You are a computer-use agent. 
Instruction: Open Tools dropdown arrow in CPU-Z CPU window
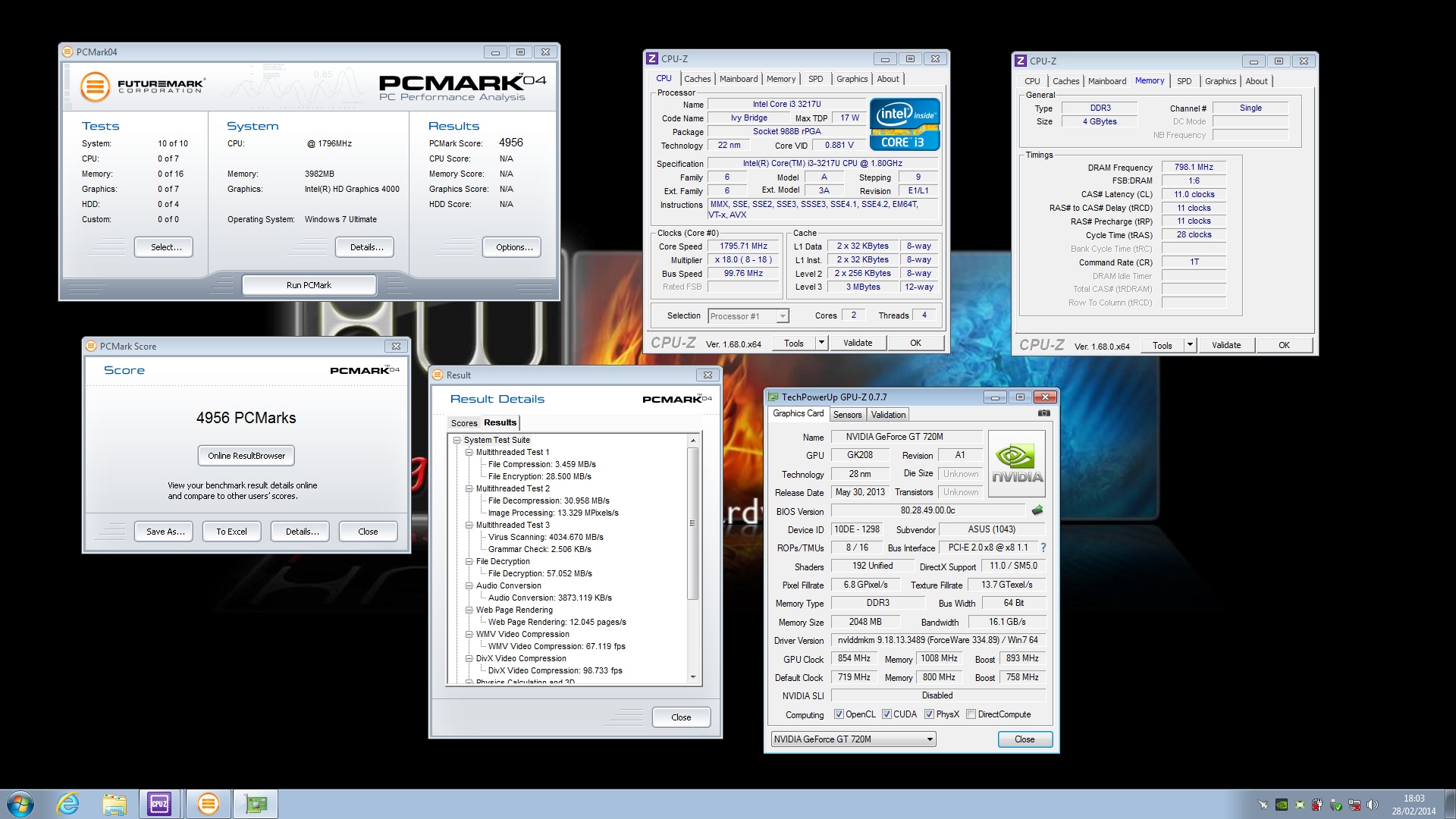pos(821,343)
